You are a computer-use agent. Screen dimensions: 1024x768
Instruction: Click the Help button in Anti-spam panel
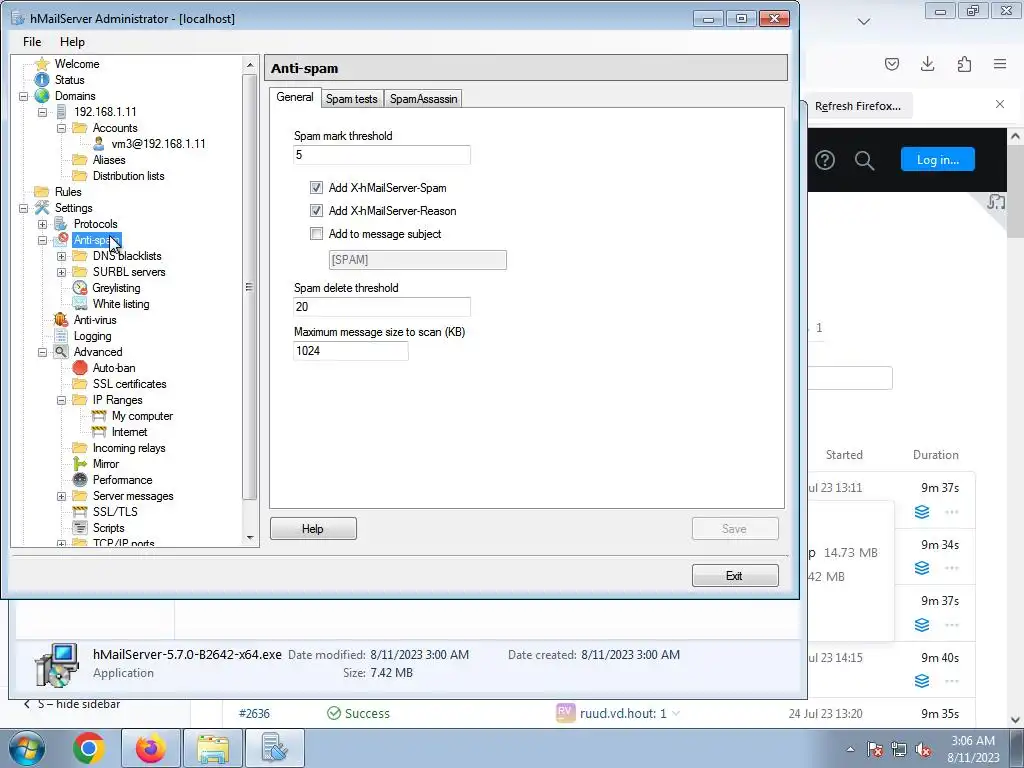313,528
